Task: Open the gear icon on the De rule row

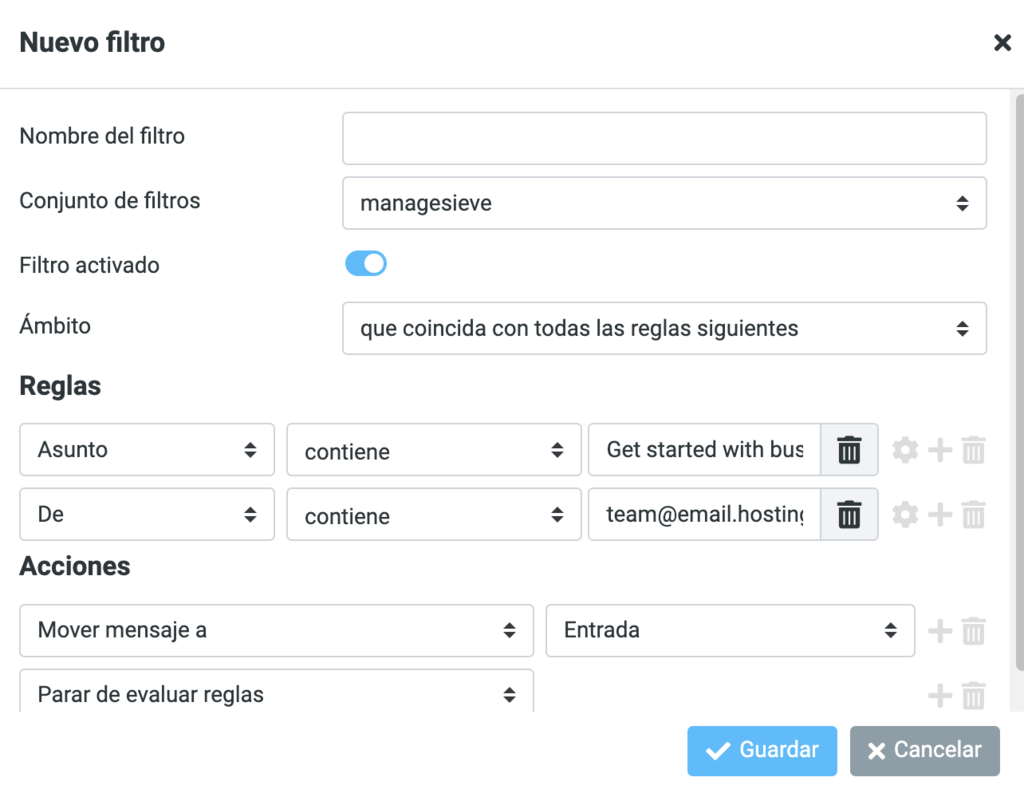Action: pos(905,514)
